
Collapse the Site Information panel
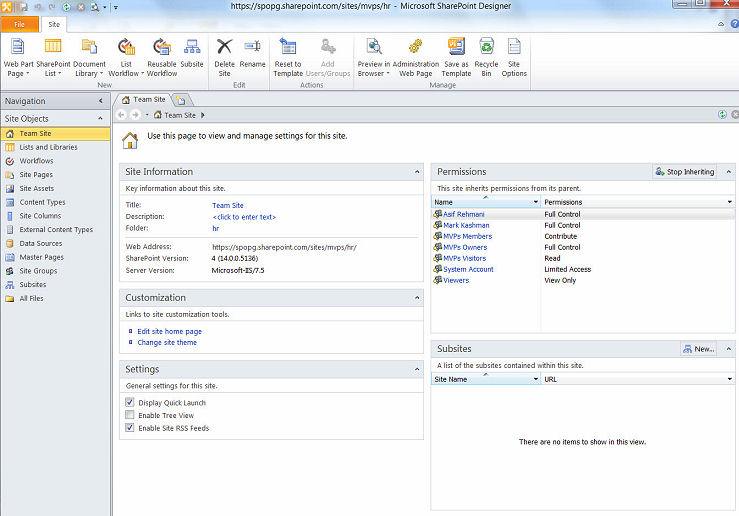click(x=417, y=172)
